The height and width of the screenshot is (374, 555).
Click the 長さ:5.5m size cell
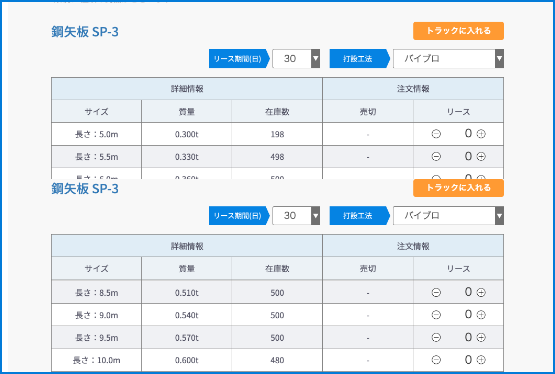(97, 157)
